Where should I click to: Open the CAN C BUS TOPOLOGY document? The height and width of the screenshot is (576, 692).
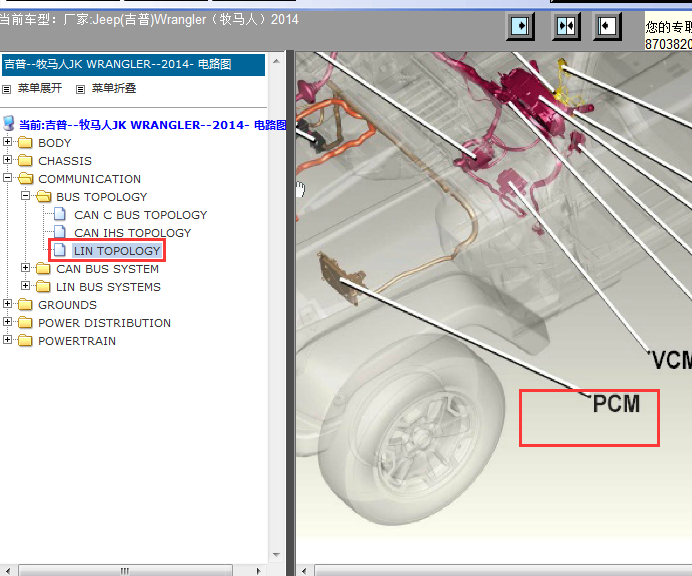[140, 215]
